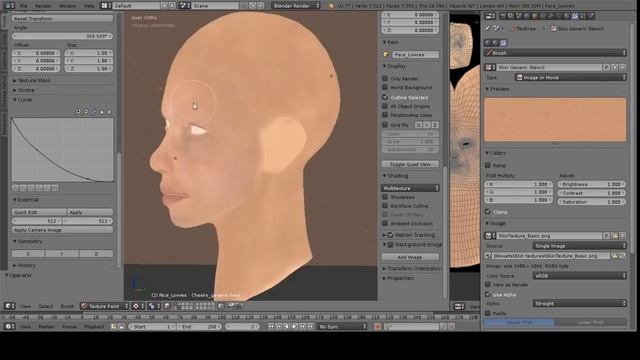Open the Multitexture shading dropdown

410,188
